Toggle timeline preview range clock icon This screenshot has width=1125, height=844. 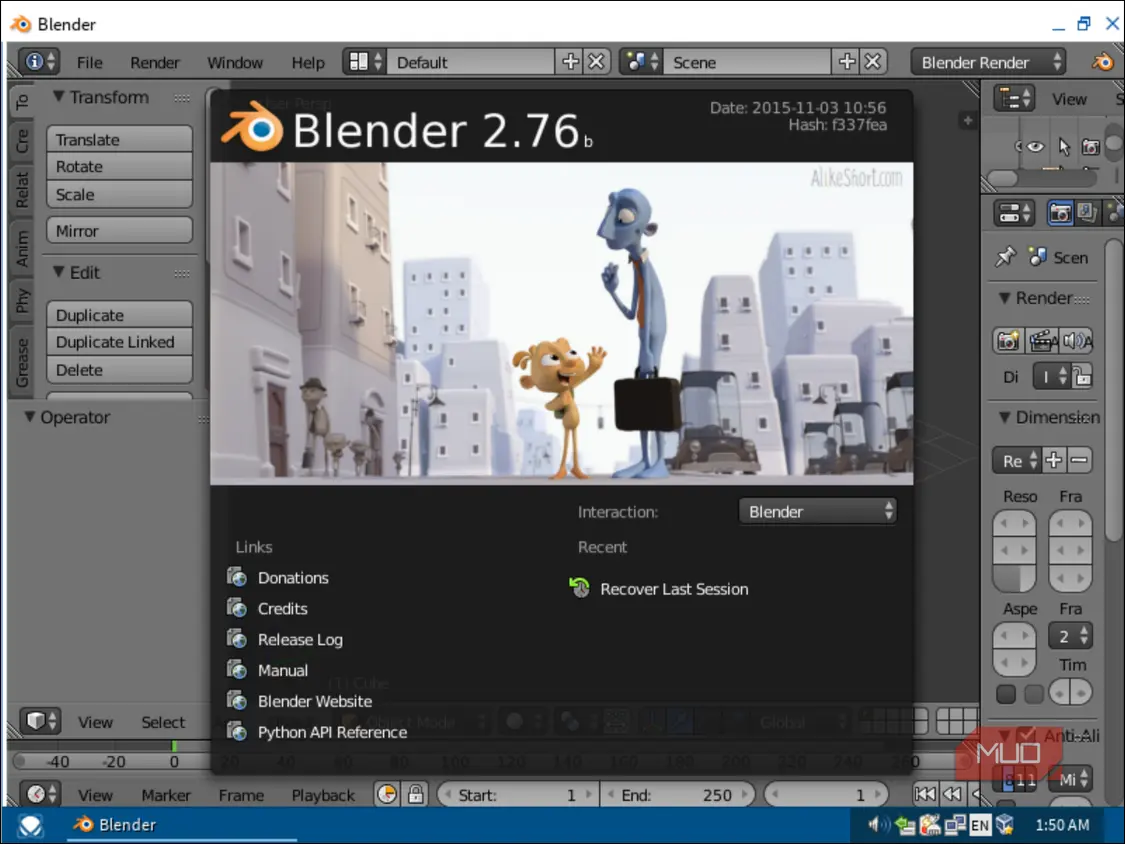coord(387,794)
